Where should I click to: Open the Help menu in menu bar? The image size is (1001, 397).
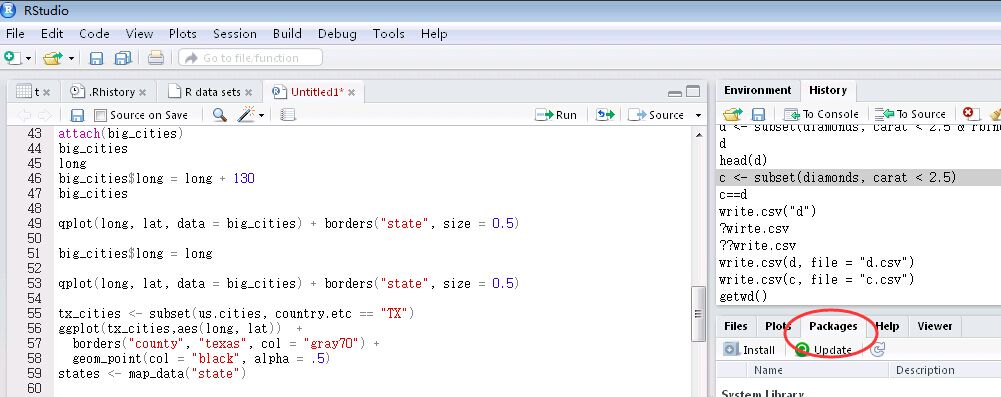click(434, 34)
